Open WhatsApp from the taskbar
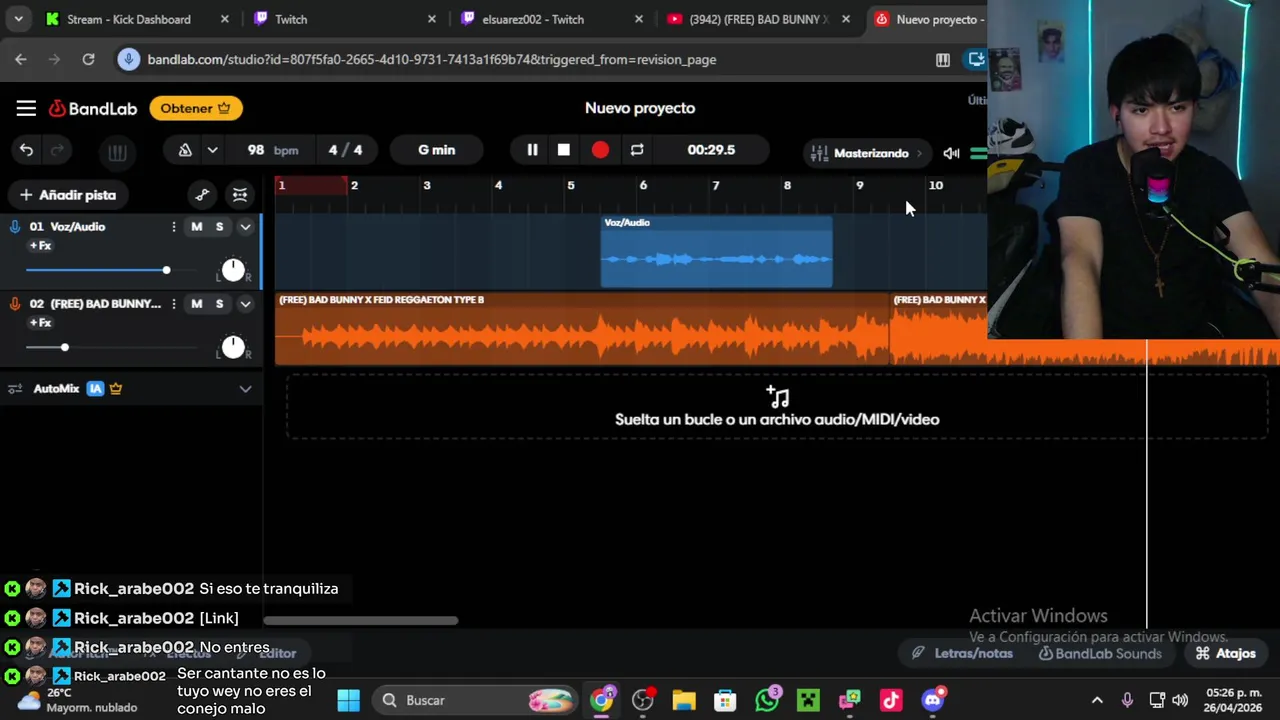 767,700
